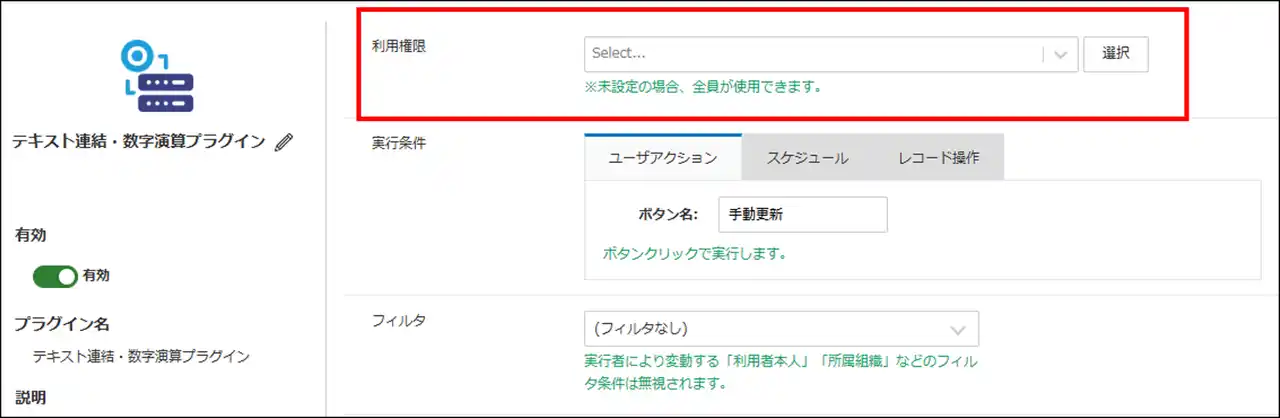This screenshot has width=1280, height=418.
Task: Click the 説明 heading
Action: click(x=29, y=396)
